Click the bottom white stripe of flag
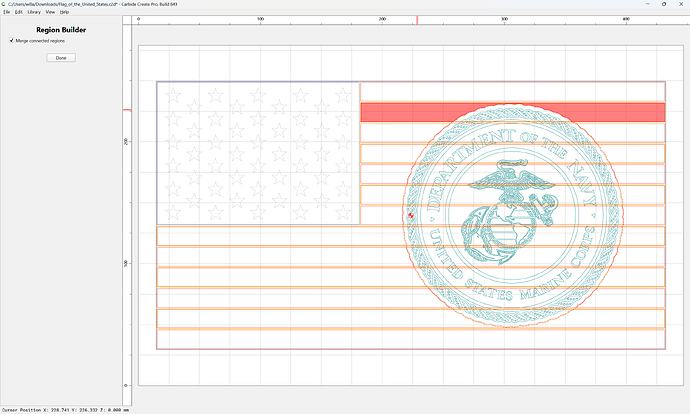The height and width of the screenshot is (414, 690). point(411,339)
